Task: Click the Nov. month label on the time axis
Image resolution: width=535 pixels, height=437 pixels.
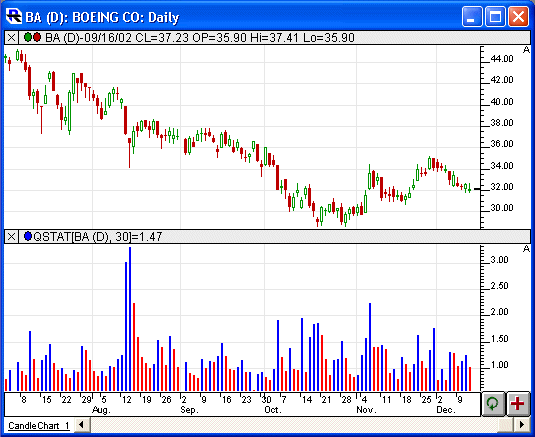Action: 366,410
